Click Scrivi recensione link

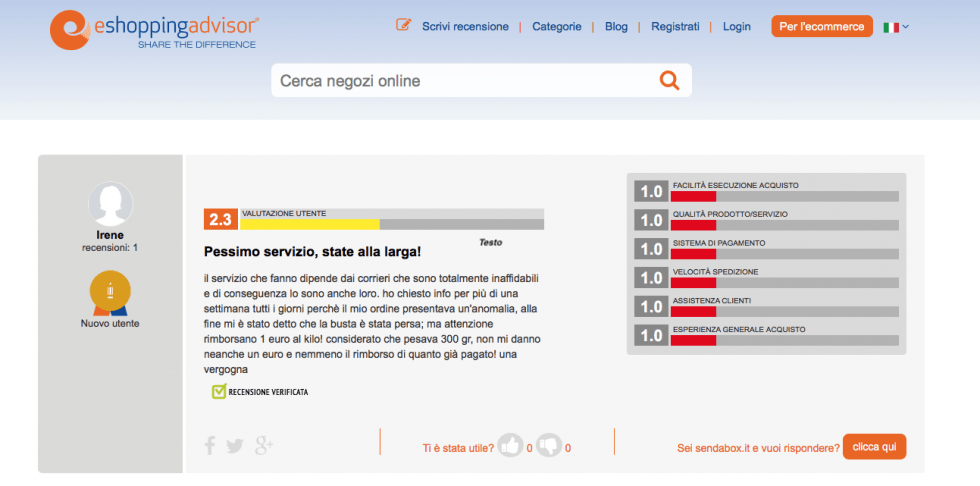[x=464, y=27]
